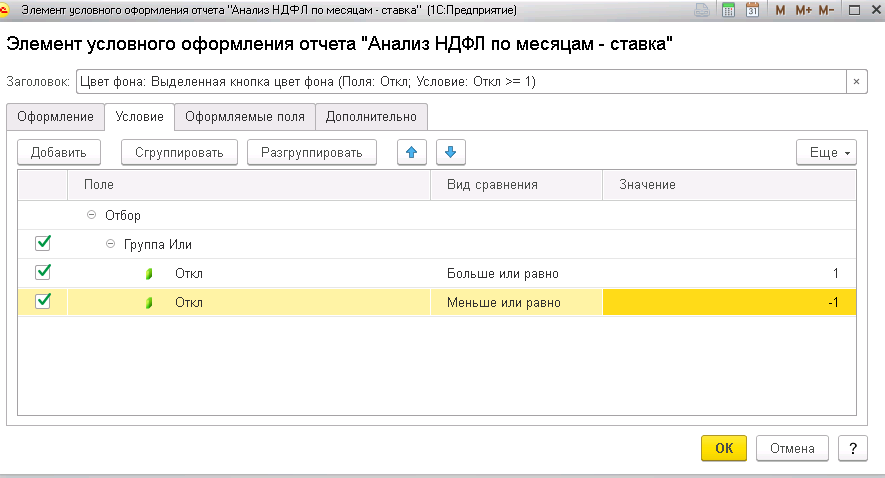Open help with the ? button
The width and height of the screenshot is (885, 478).
tap(852, 449)
